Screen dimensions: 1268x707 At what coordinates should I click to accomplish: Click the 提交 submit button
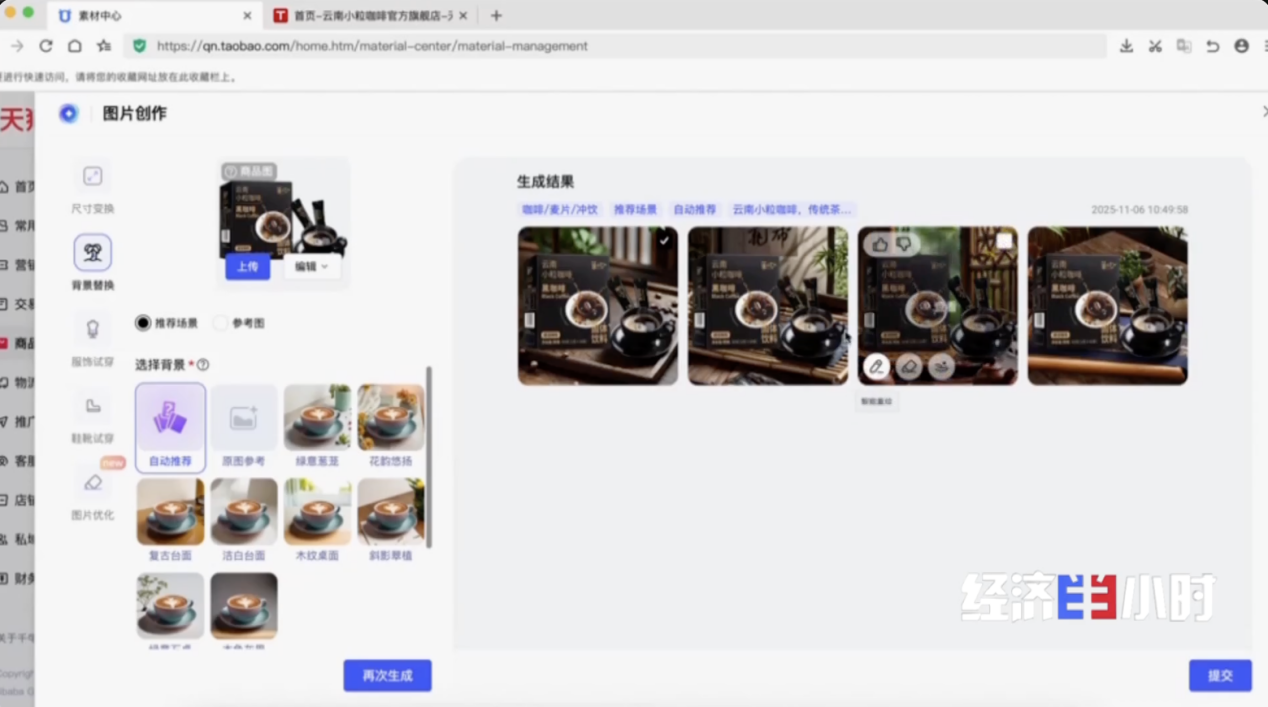(1220, 676)
